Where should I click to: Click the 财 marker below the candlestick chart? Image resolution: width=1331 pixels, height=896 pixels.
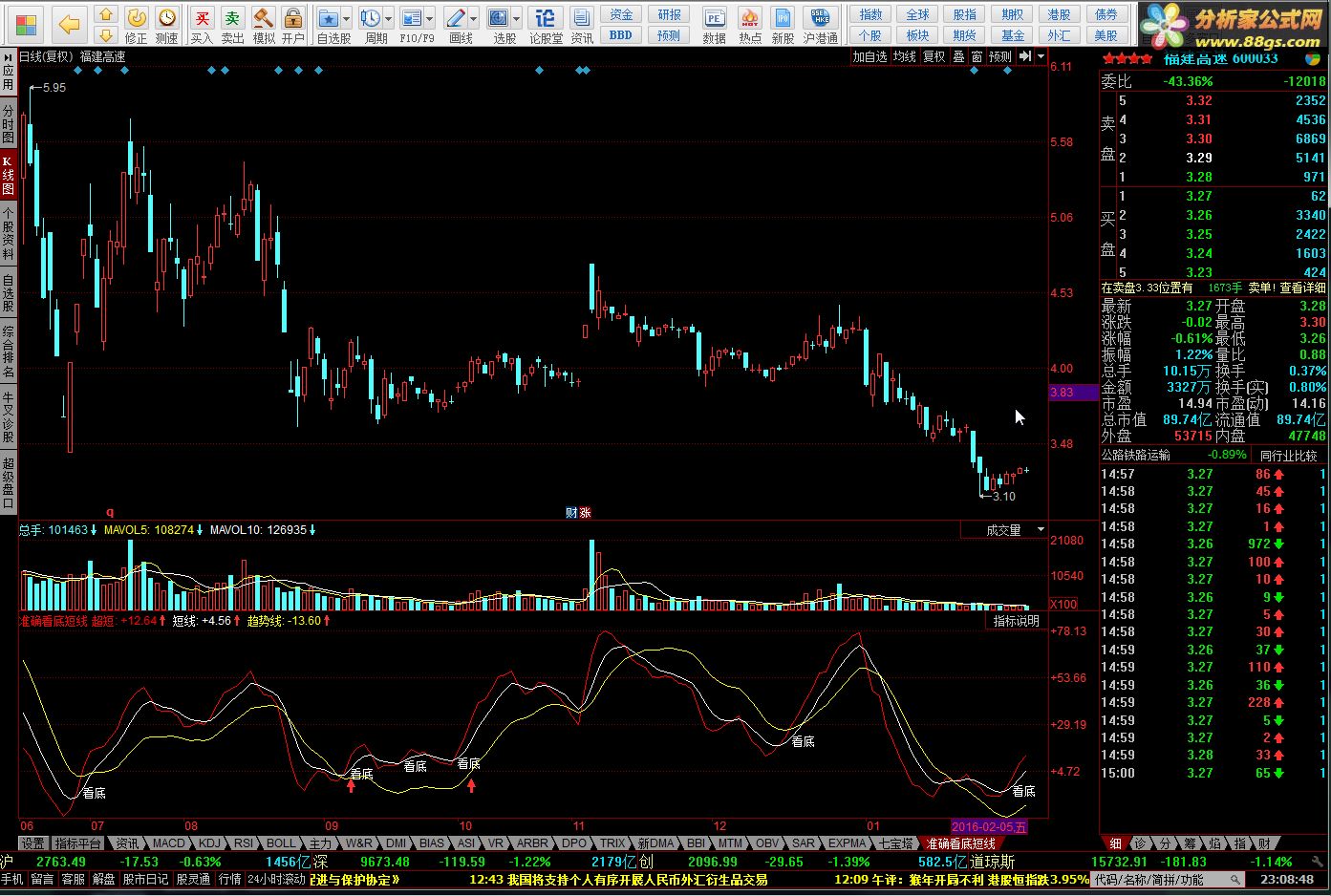tap(571, 512)
